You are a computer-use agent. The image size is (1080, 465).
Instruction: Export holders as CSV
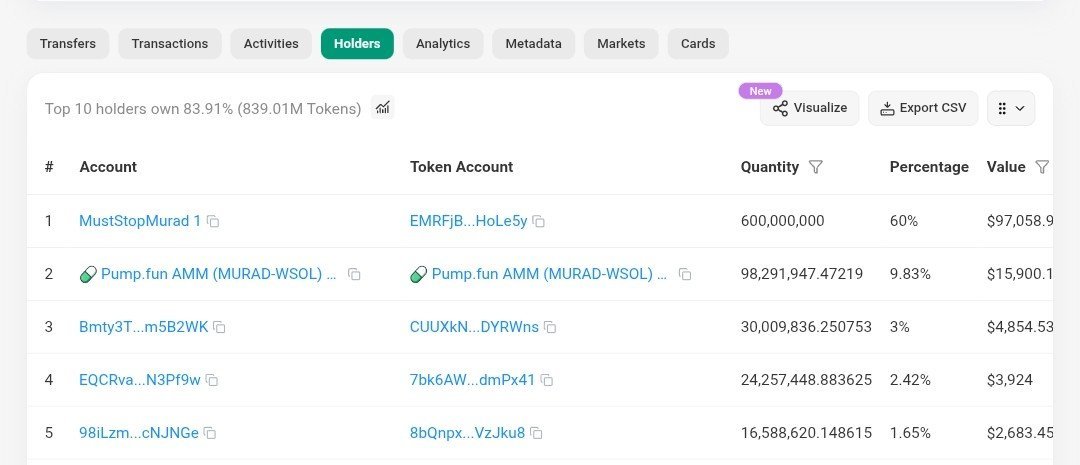point(922,108)
